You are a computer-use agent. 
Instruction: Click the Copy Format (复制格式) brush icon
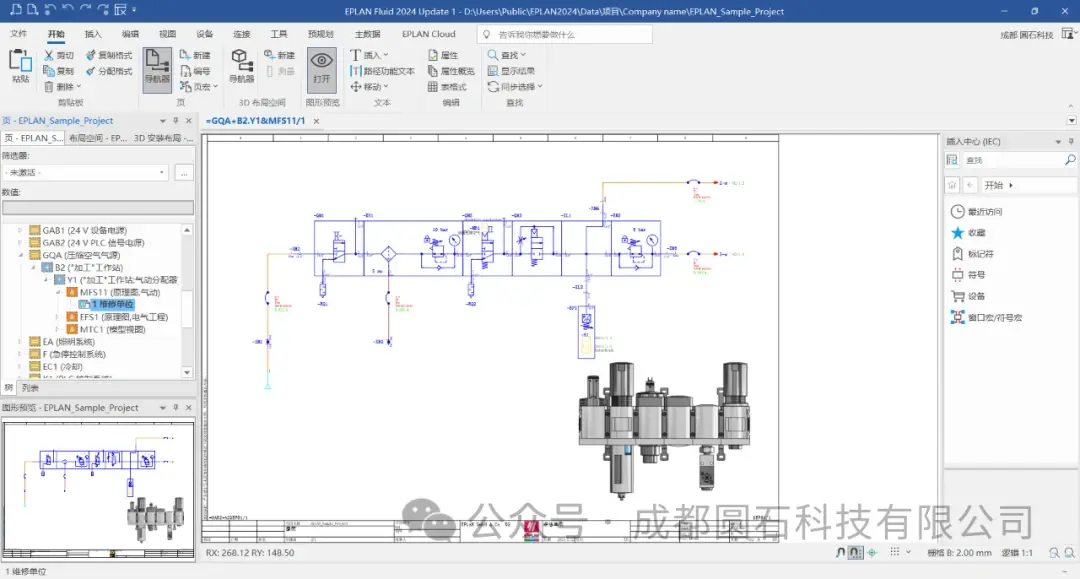[x=90, y=55]
